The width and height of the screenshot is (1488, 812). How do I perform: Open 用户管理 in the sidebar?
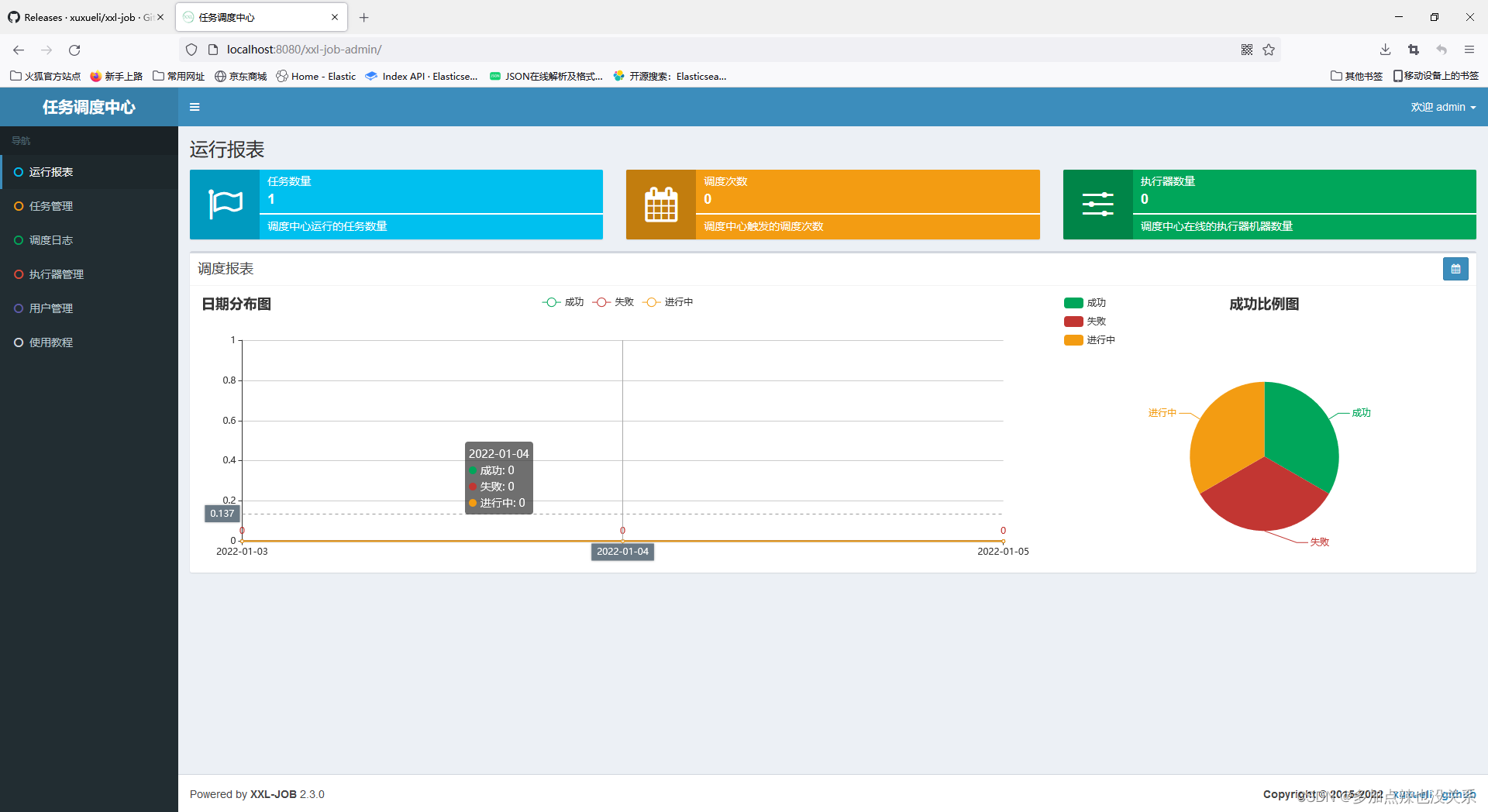(x=89, y=308)
